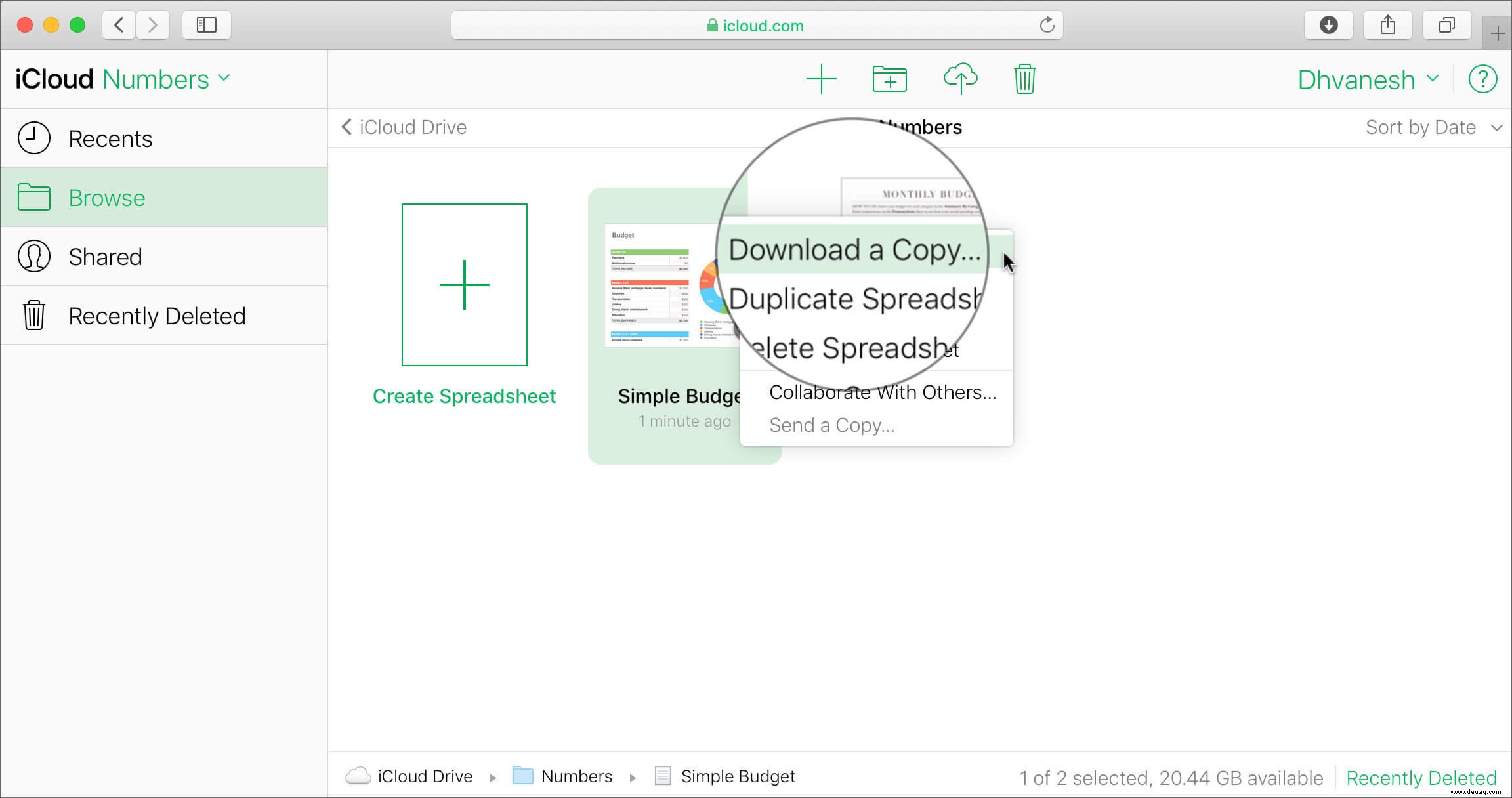Click the Create Spreadsheet plus tile
Viewport: 1512px width, 798px height.
[x=464, y=285]
